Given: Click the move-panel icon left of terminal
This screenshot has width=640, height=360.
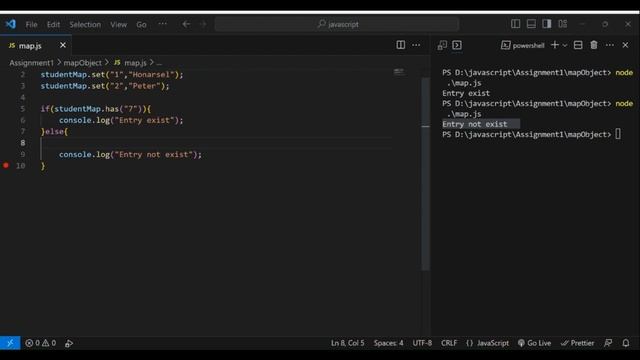Looking at the screenshot, I should pos(442,45).
